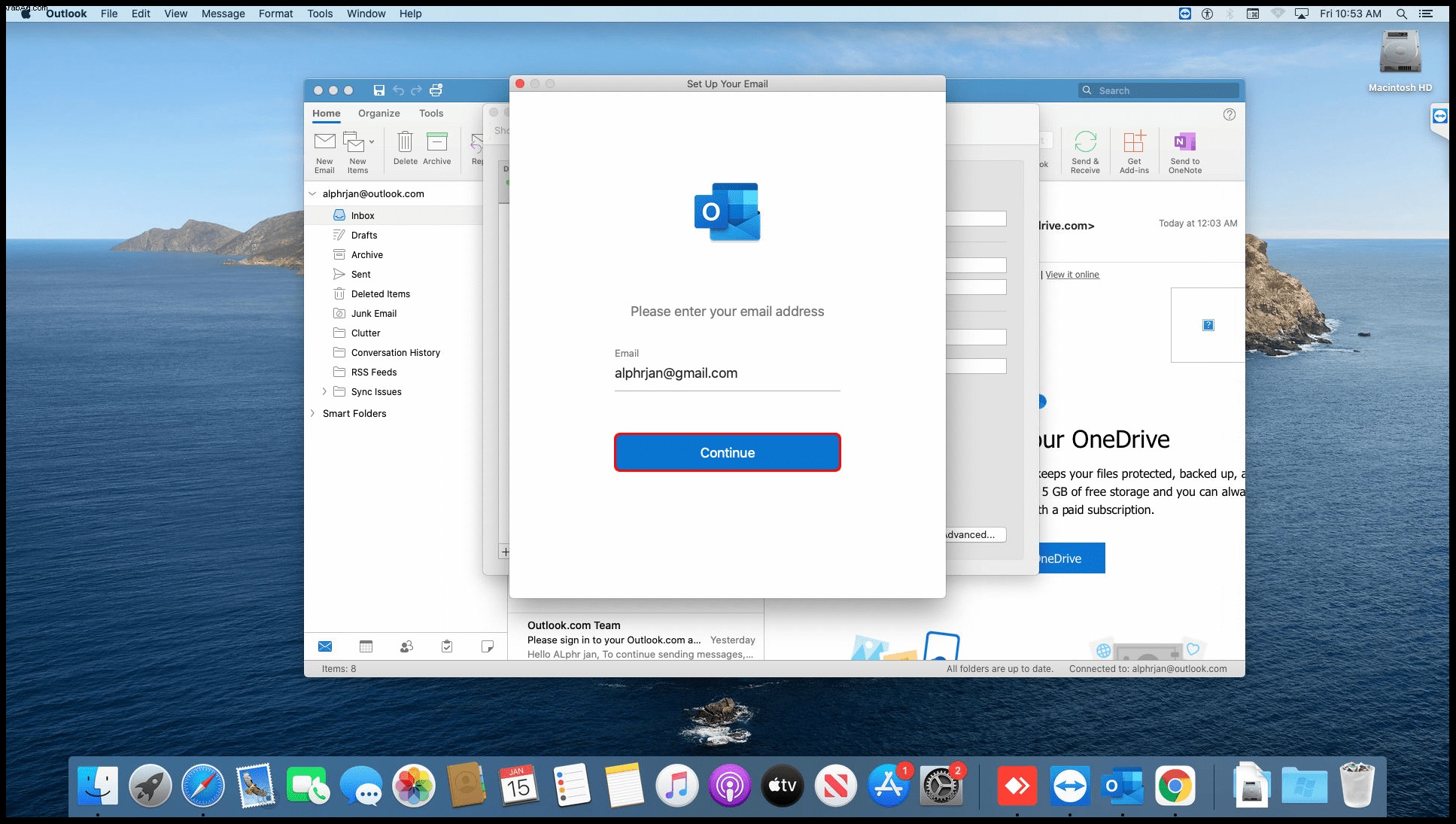Click the Undo arrow in the Outlook title bar

(x=398, y=90)
